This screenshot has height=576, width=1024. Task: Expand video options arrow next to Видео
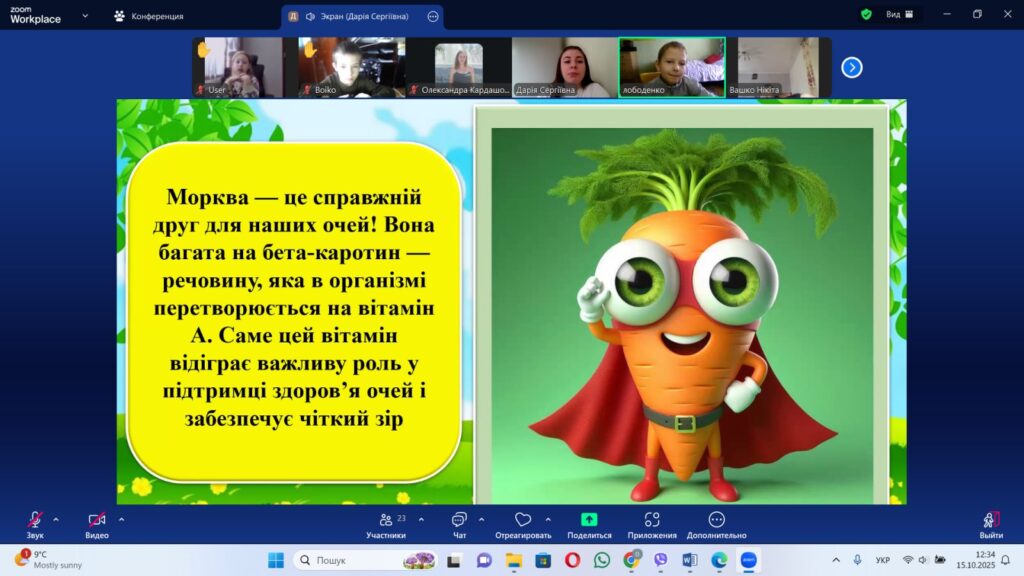click(121, 519)
